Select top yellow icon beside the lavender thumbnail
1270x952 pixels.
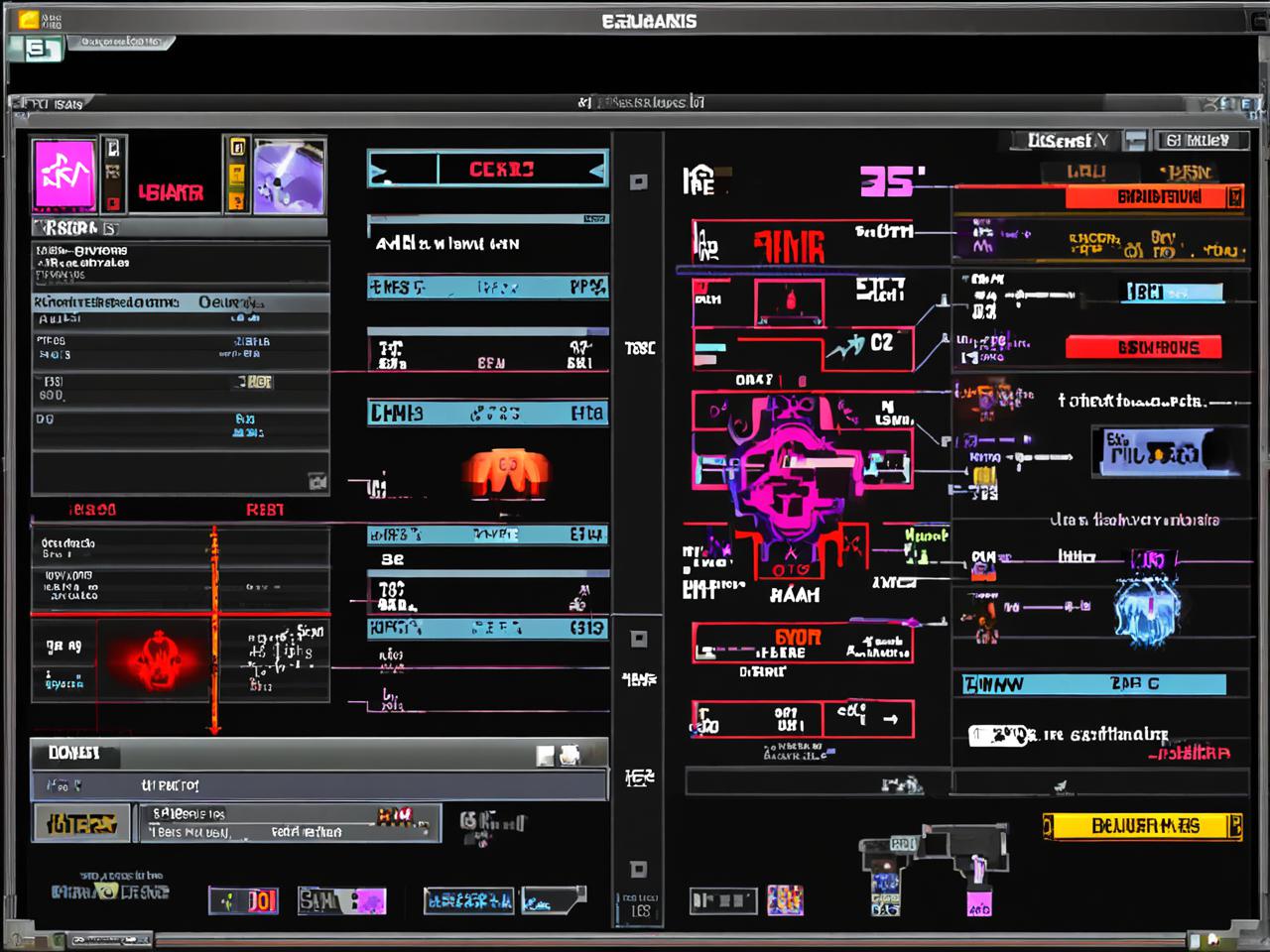237,148
